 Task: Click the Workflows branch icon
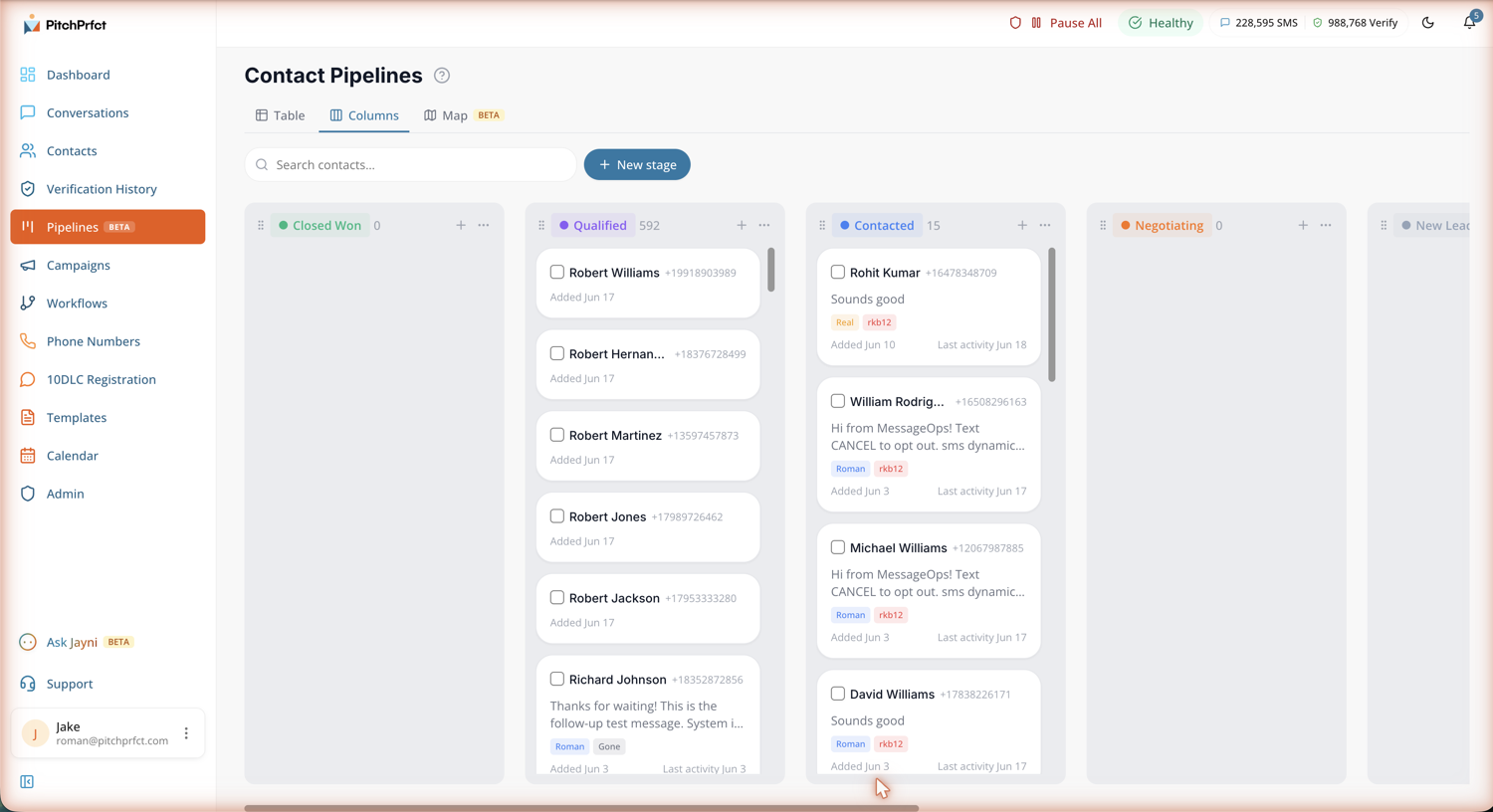[x=28, y=304]
